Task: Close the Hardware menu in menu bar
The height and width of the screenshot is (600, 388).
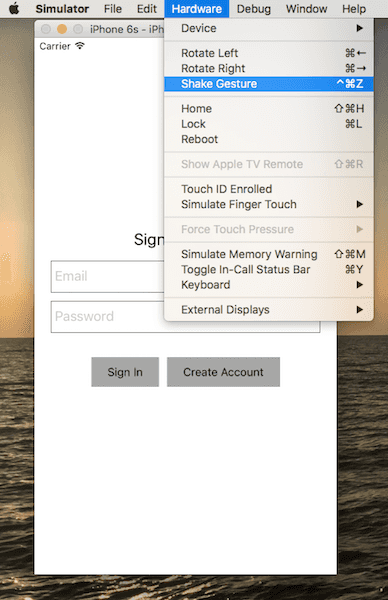Action: point(197,9)
